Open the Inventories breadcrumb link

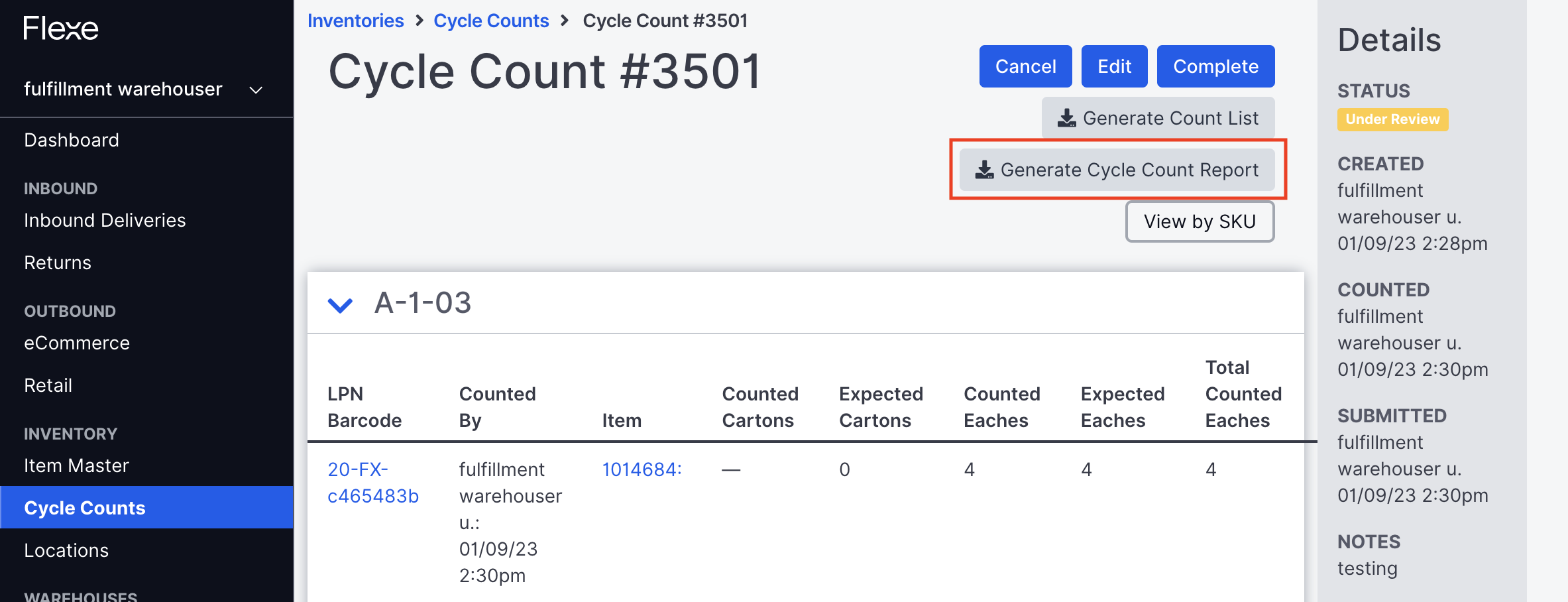pos(356,20)
